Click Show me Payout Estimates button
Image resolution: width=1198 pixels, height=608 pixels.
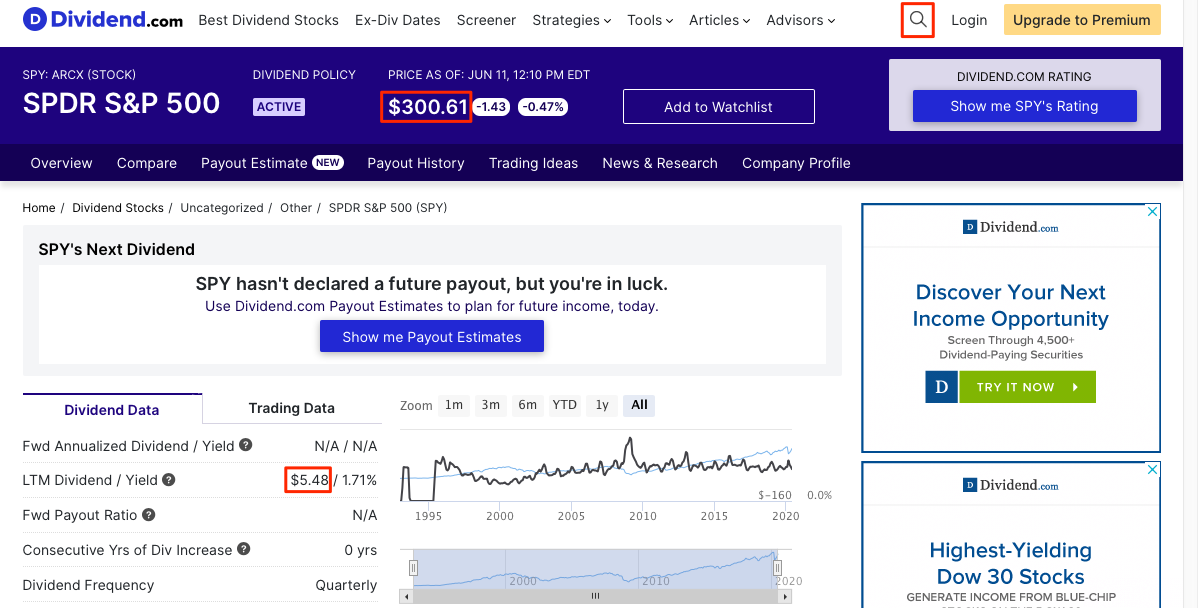[432, 337]
